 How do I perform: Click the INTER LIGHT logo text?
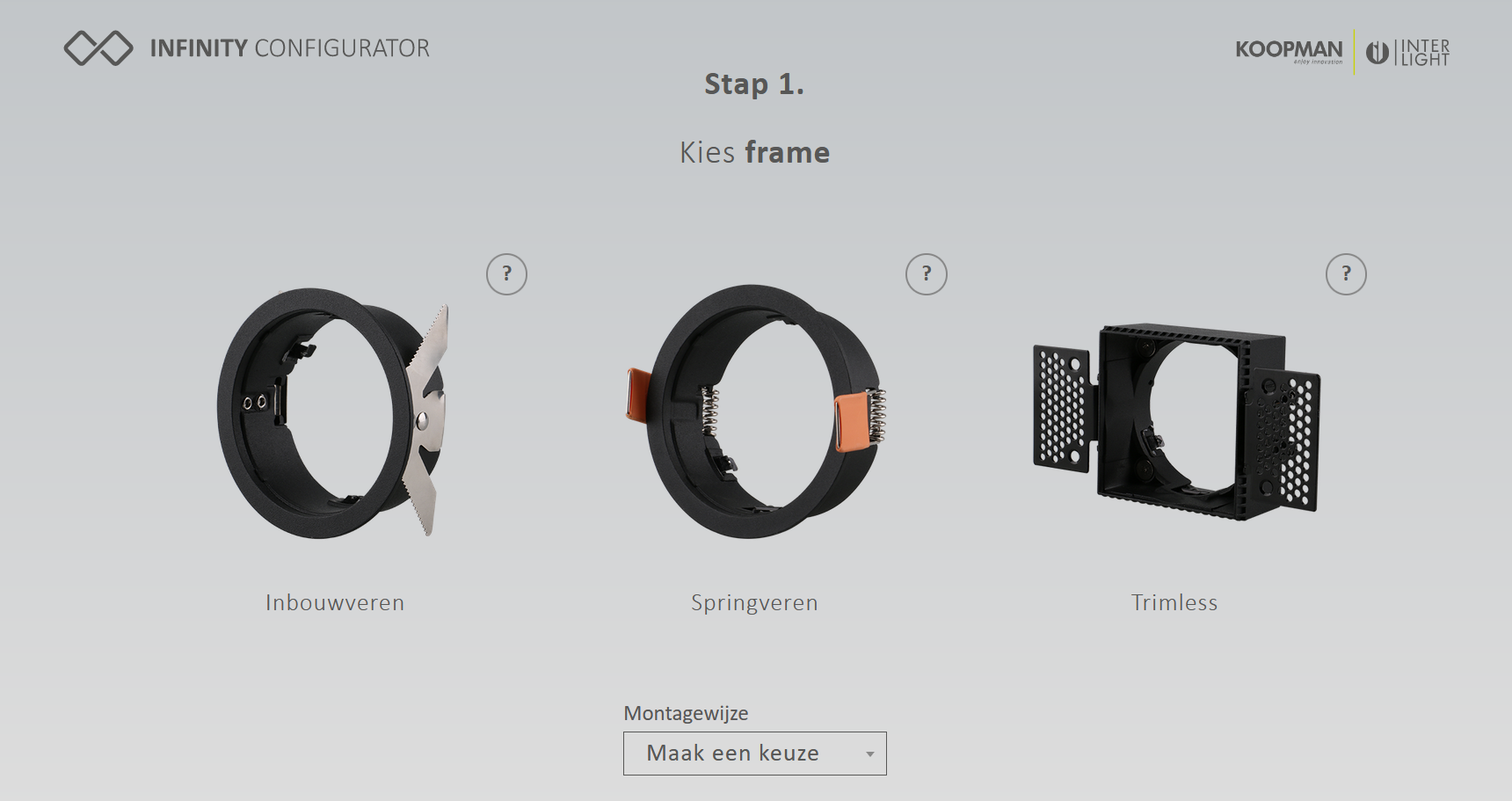click(x=1424, y=53)
